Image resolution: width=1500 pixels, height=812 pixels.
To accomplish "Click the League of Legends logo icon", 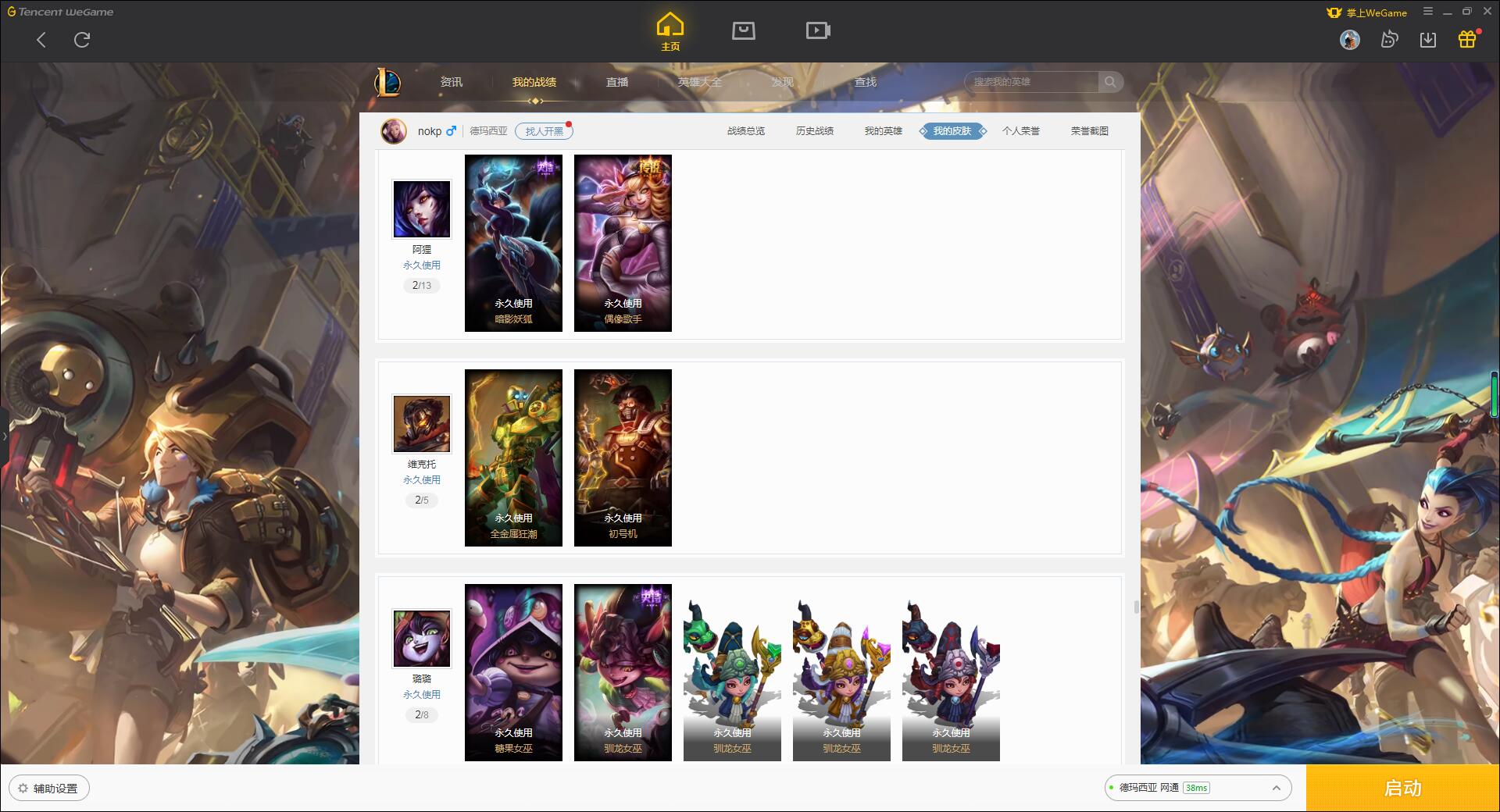I will tap(387, 82).
